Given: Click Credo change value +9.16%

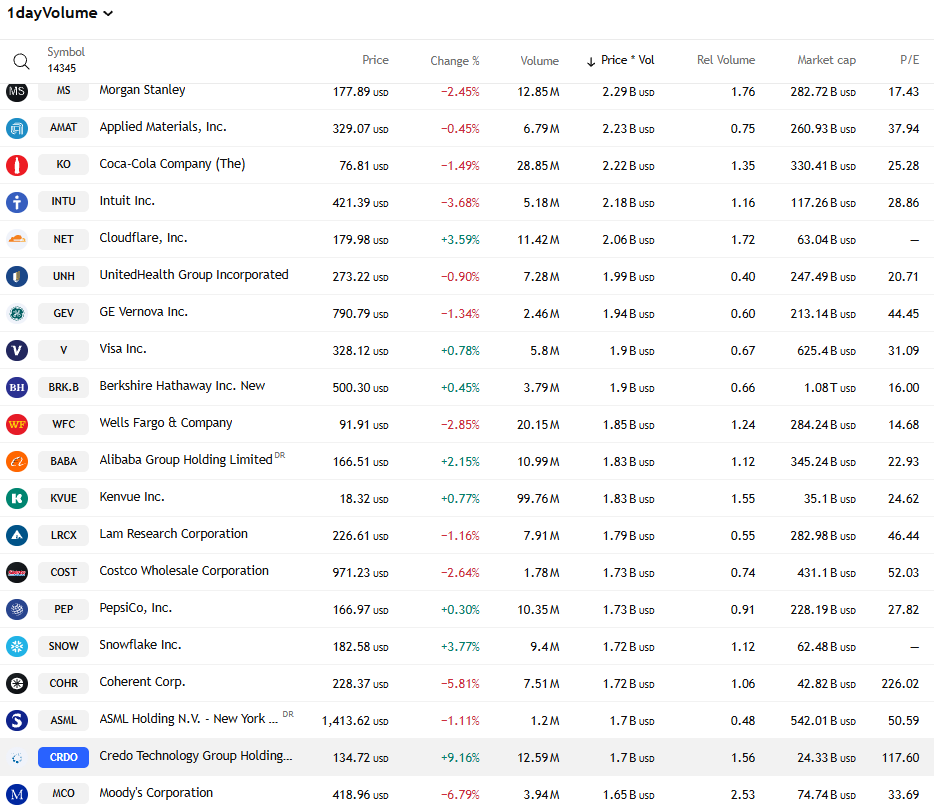Looking at the screenshot, I should point(460,758).
